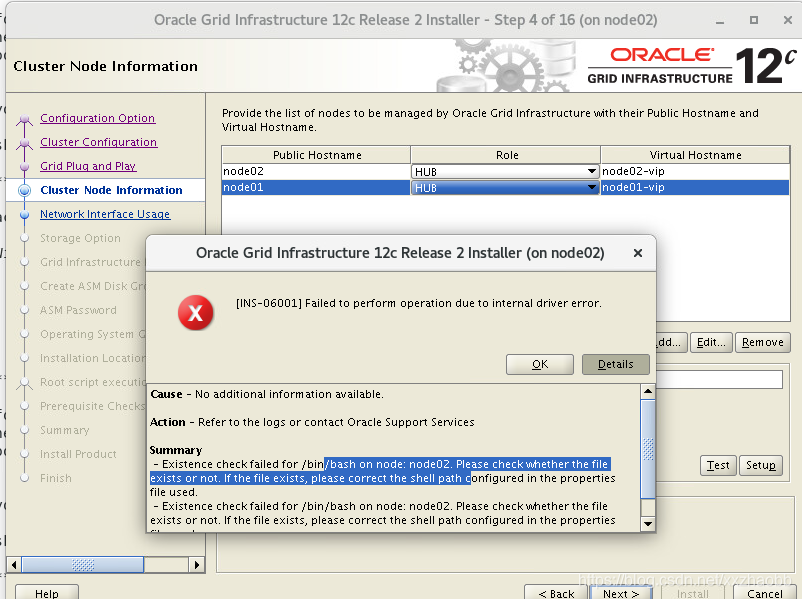Select the node01 public hostname cell
Image resolution: width=802 pixels, height=599 pixels.
pyautogui.click(x=316, y=188)
